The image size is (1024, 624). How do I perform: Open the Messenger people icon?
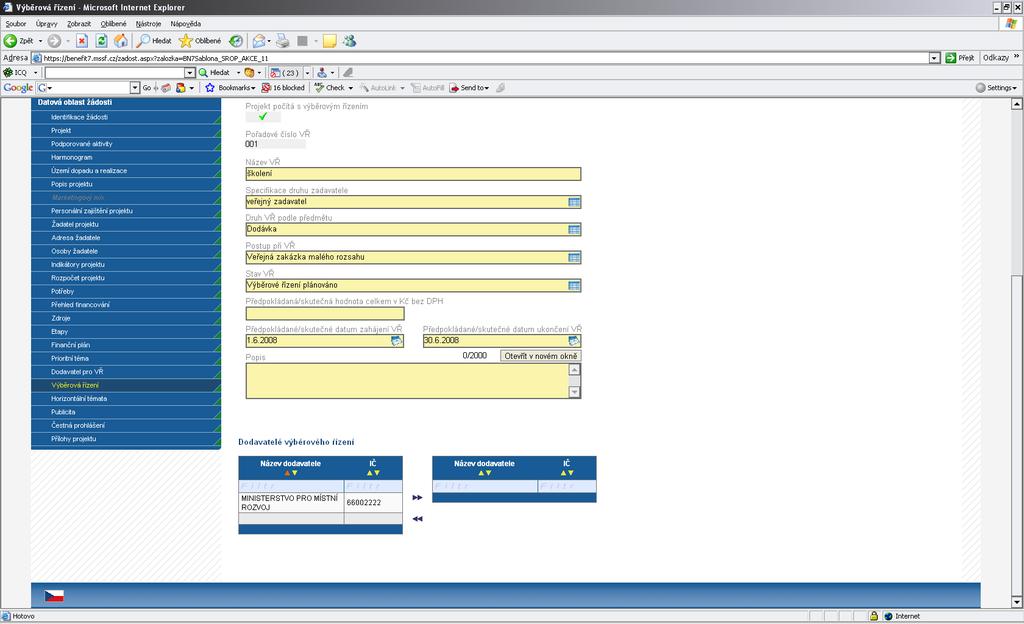pyautogui.click(x=350, y=41)
